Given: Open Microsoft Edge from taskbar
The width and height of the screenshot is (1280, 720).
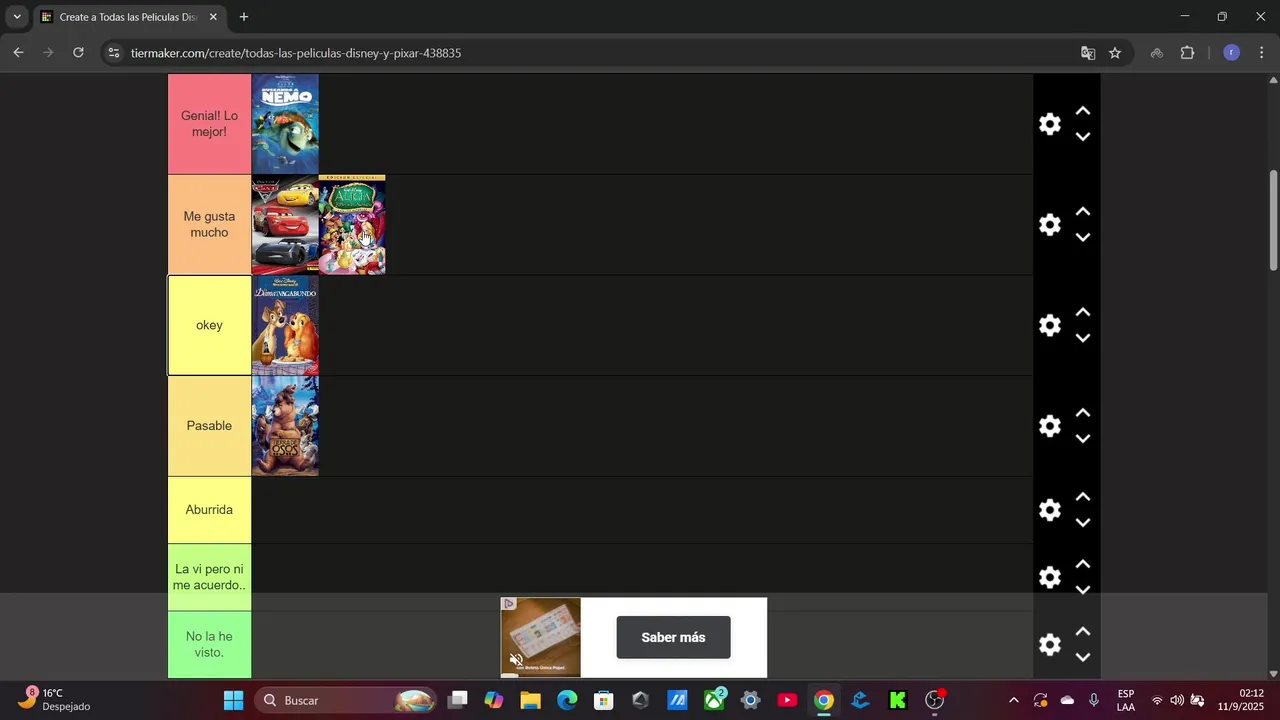Looking at the screenshot, I should coord(567,700).
